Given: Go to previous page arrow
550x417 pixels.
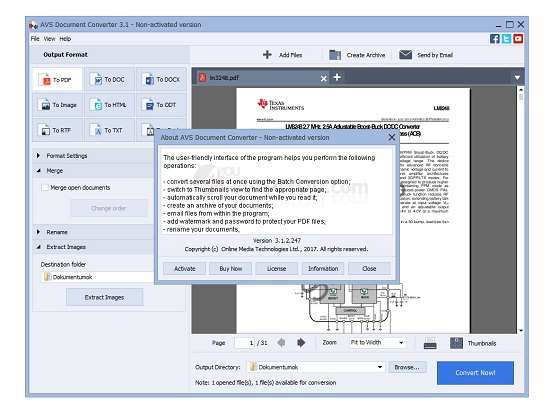Looking at the screenshot, I should coord(281,343).
